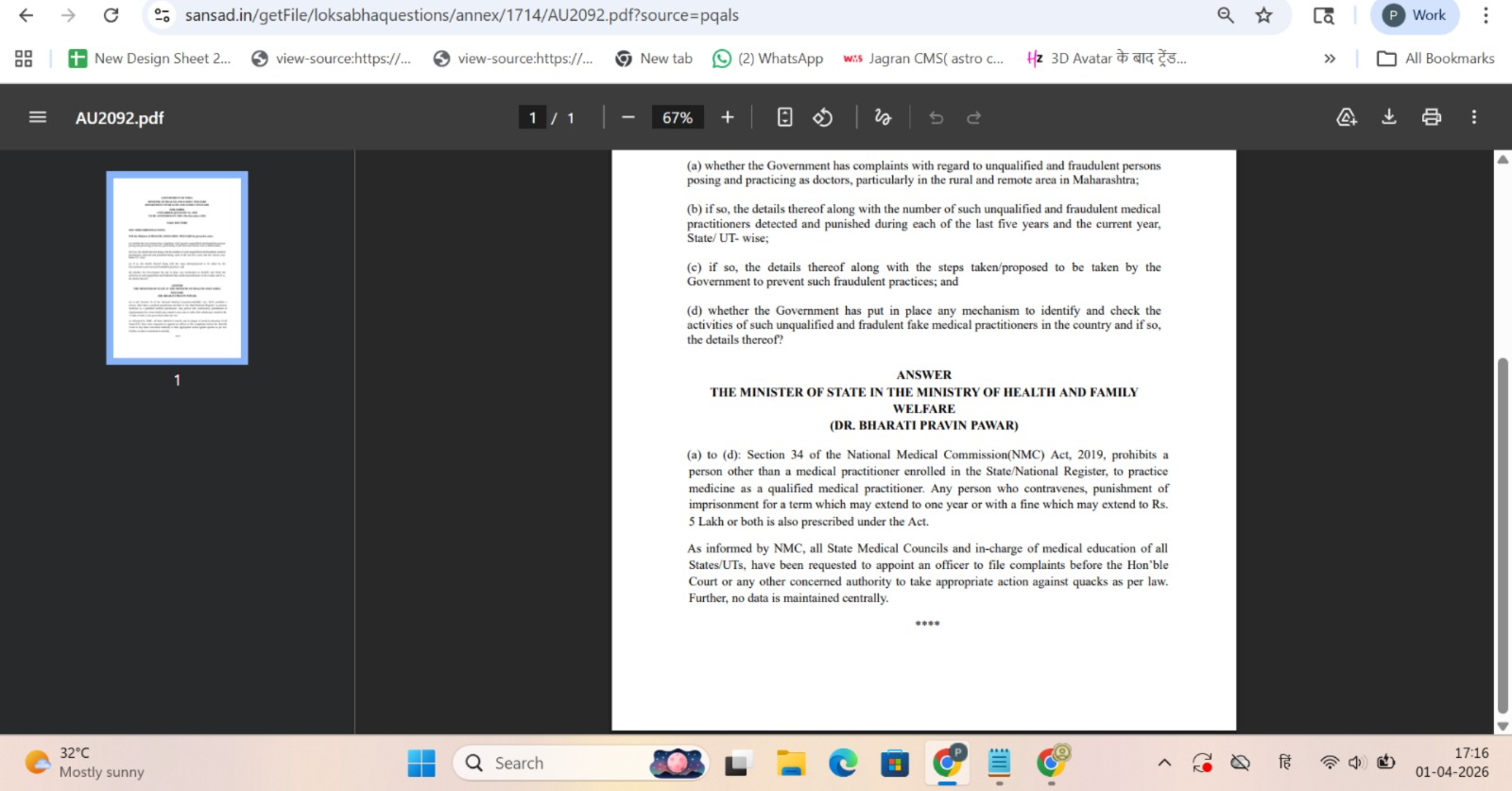
Task: Open Wi-Fi network settings in tray
Action: click(x=1330, y=763)
